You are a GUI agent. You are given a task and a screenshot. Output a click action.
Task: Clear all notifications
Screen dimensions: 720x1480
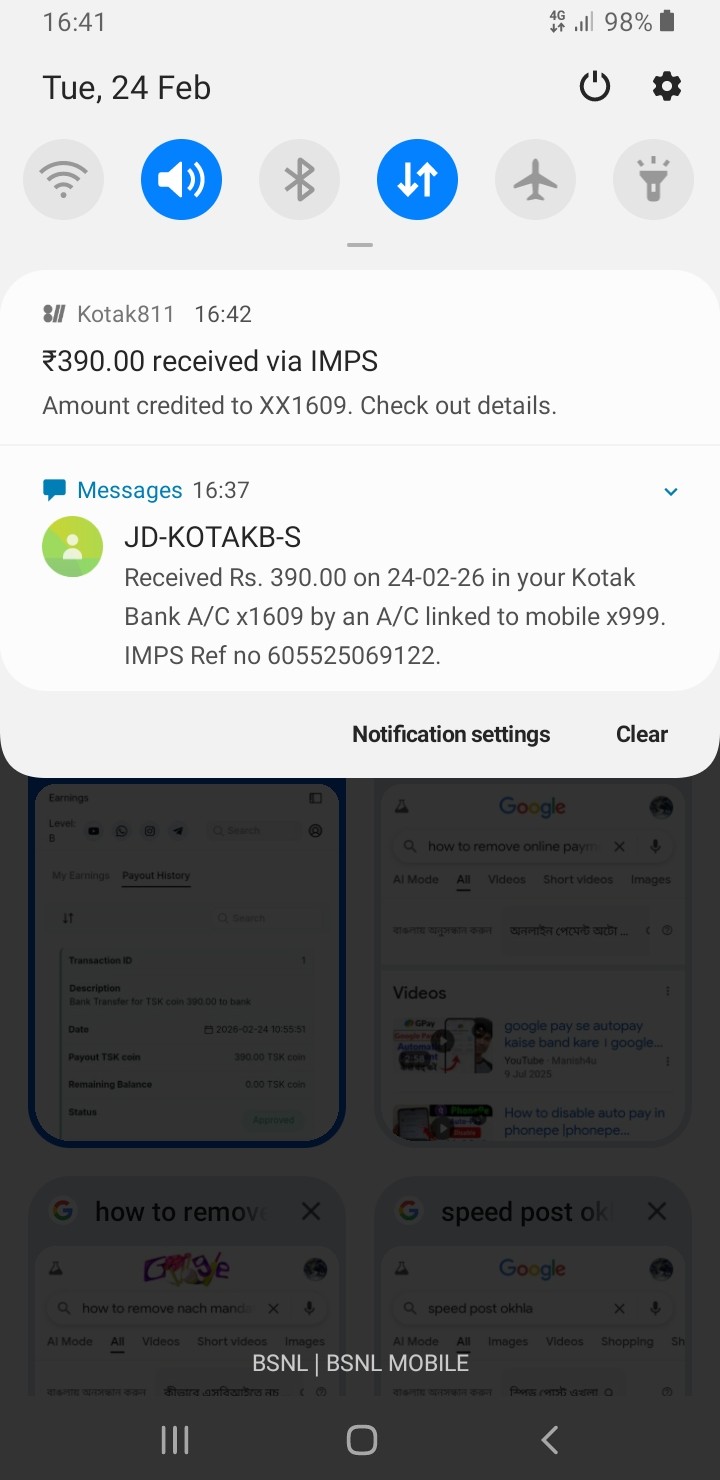(642, 734)
